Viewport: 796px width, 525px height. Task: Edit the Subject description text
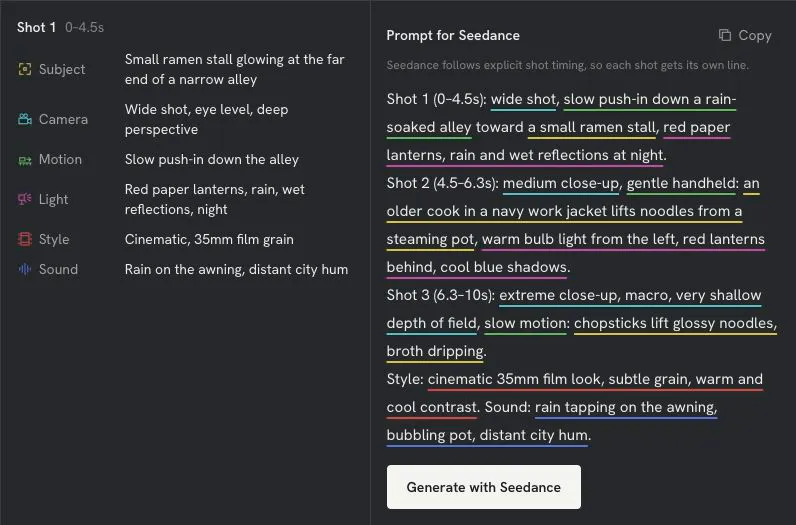click(235, 69)
